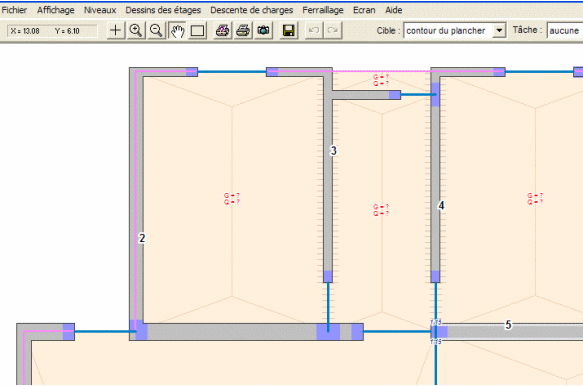This screenshot has width=583, height=386.
Task: Open print preview with question mark printer
Action: 223,30
